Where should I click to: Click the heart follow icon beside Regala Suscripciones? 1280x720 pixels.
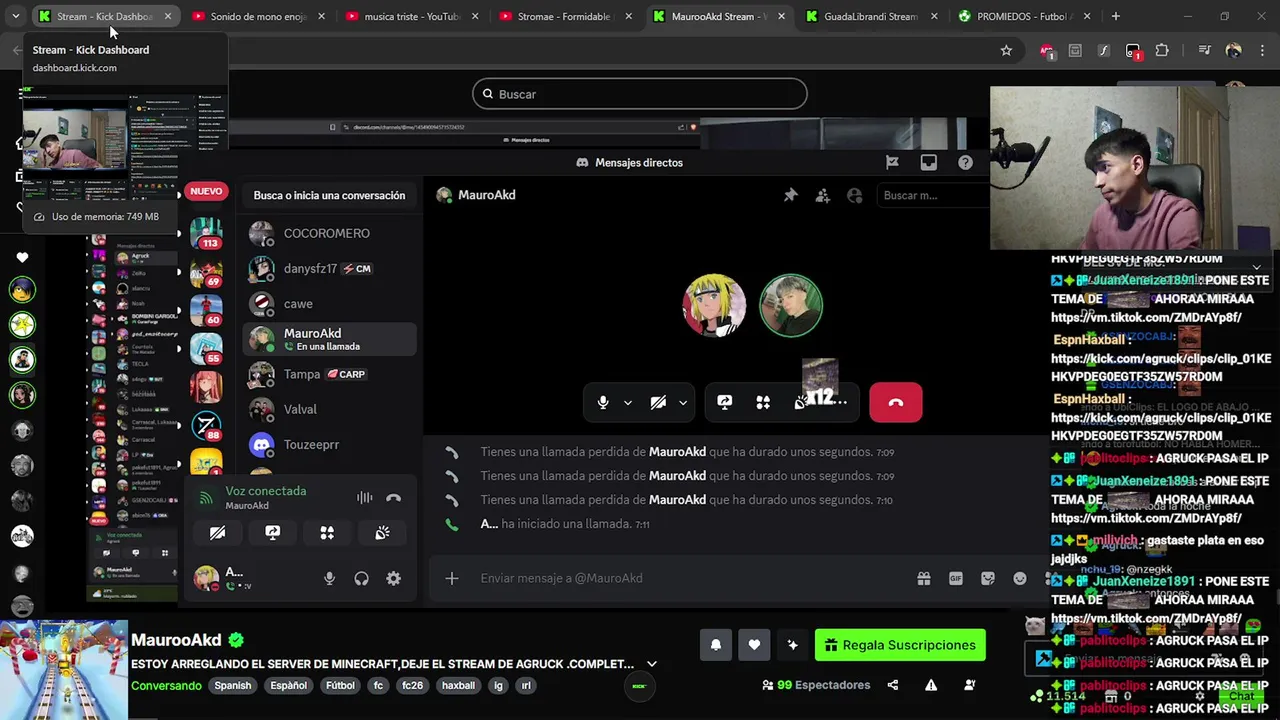[x=754, y=645]
